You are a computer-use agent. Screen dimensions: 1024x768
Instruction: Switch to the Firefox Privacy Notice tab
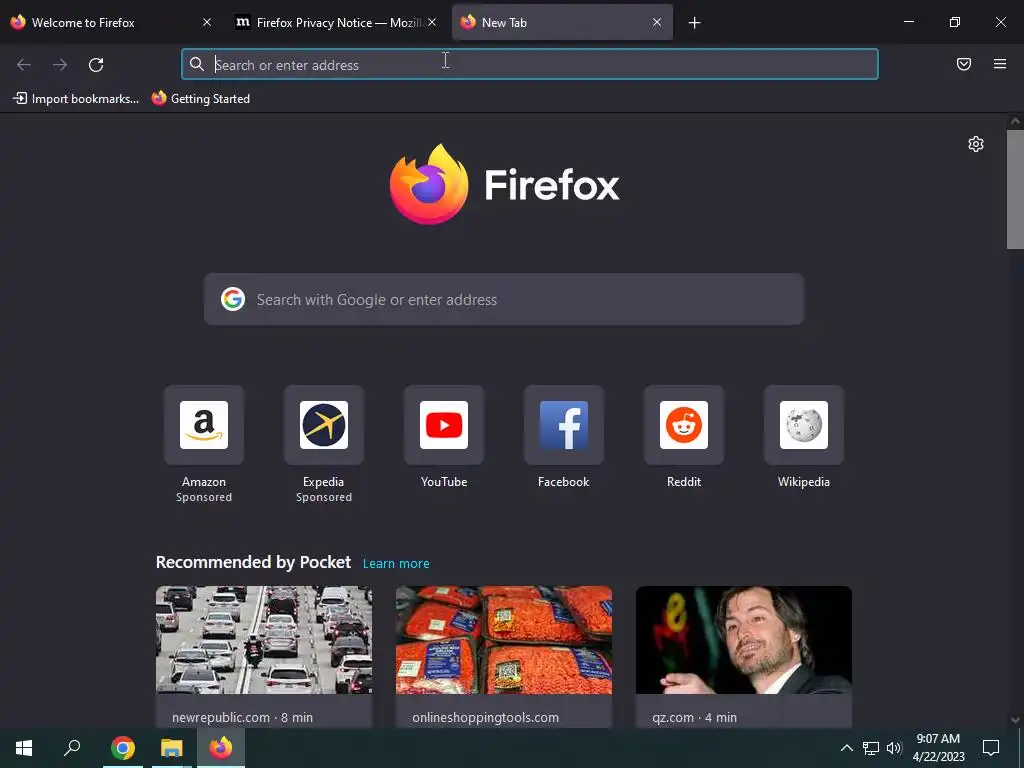336,22
